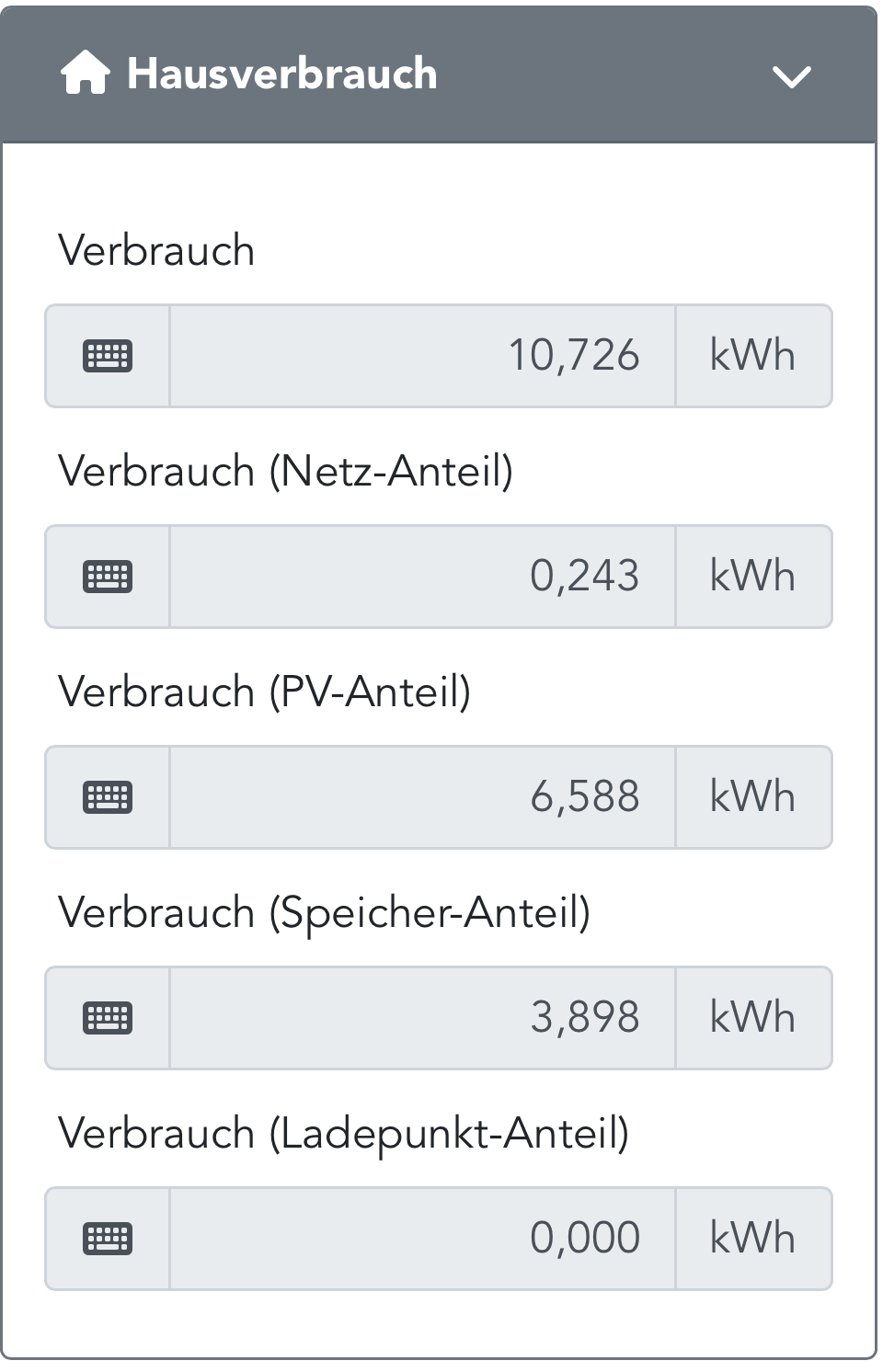Click the kWh unit next to 10,726
The width and height of the screenshot is (883, 1372).
coord(753,356)
